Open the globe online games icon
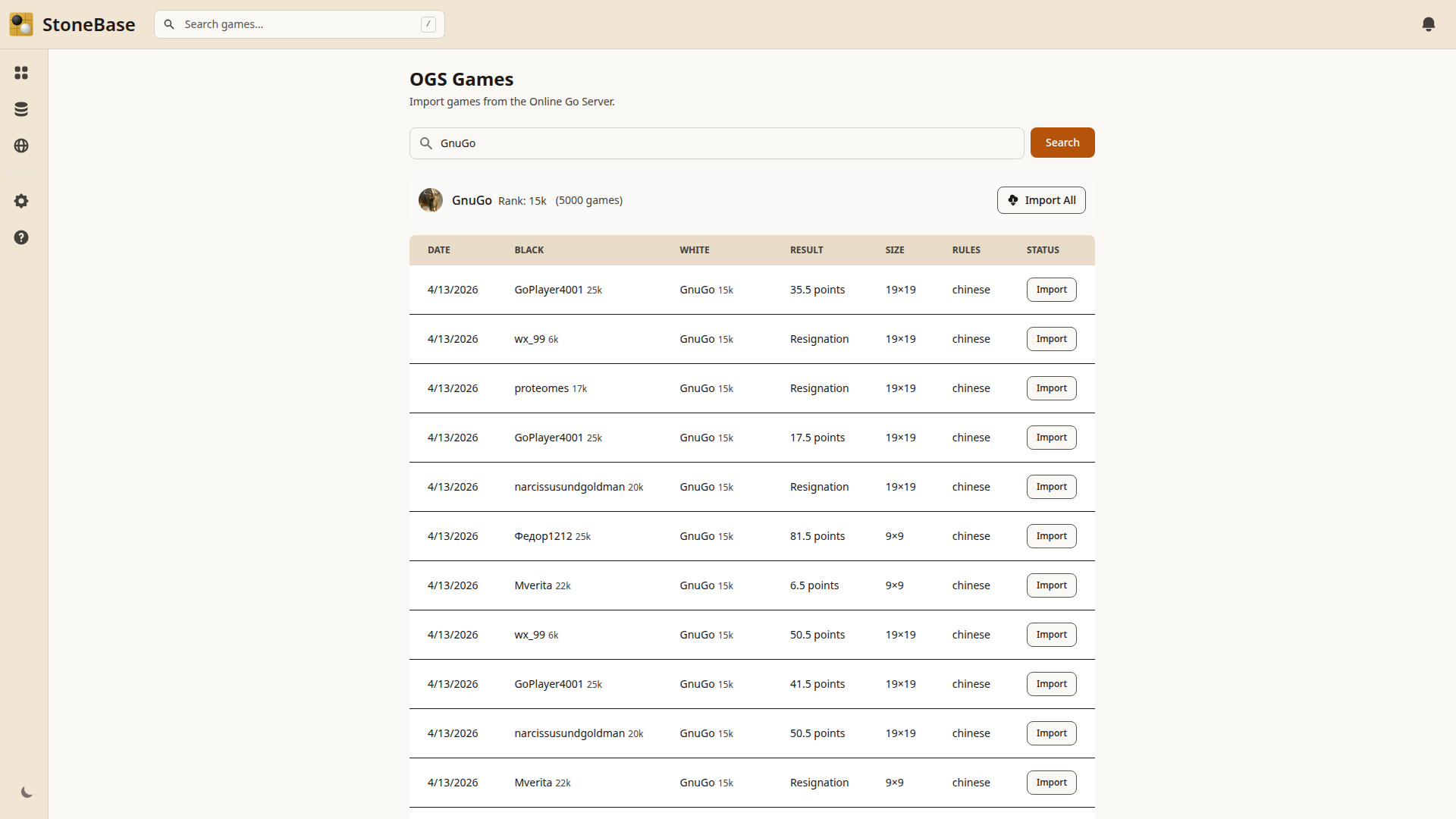This screenshot has width=1456, height=819. click(21, 146)
